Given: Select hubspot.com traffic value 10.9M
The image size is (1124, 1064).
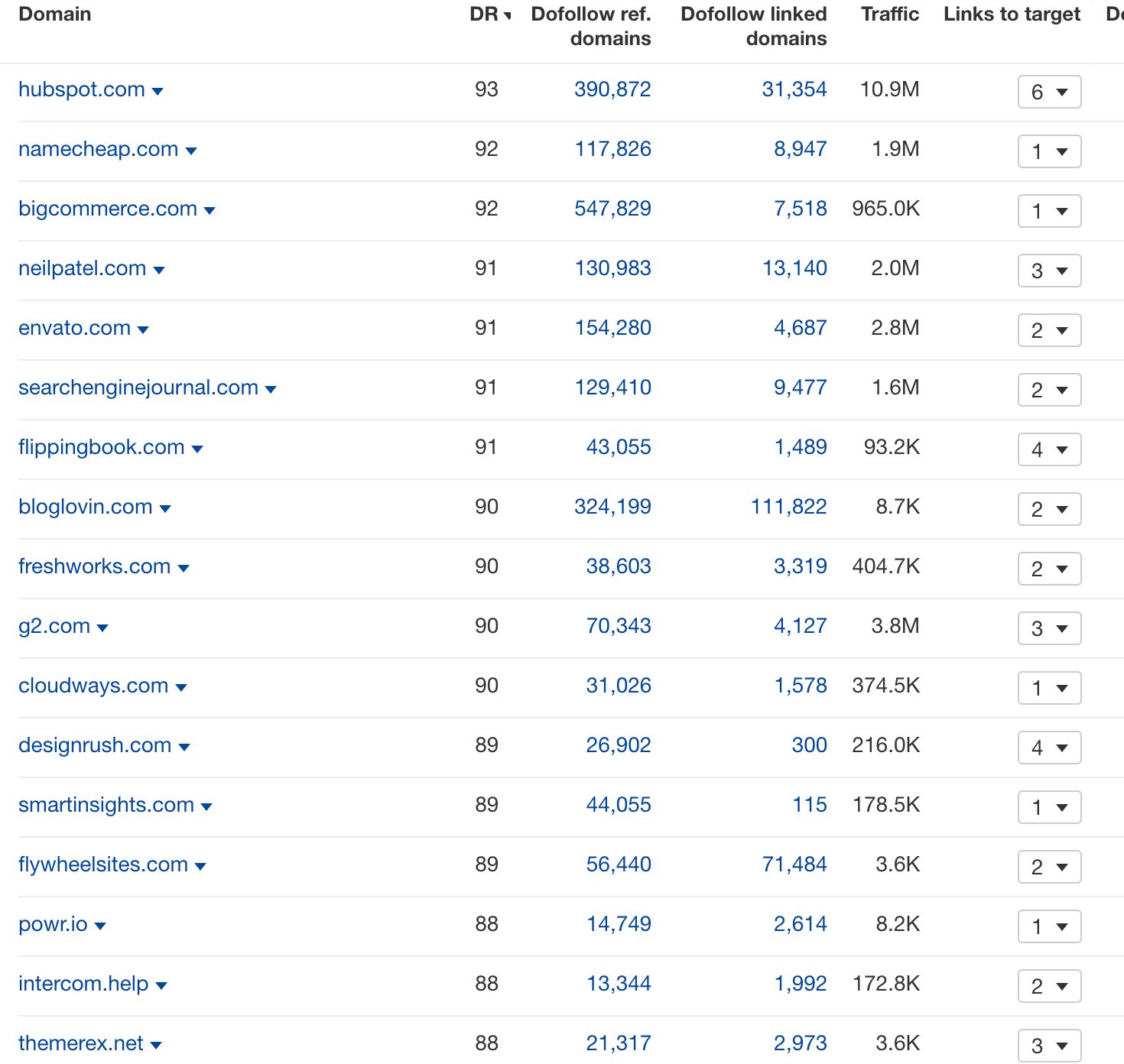Looking at the screenshot, I should click(x=889, y=89).
